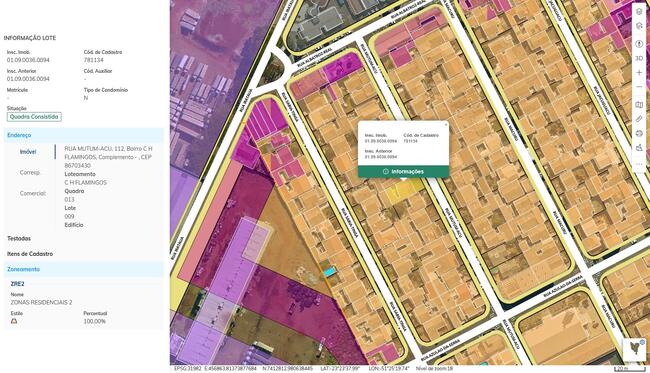The height and width of the screenshot is (373, 650).
Task: Click the ZRE2 zoning code
Action: (17, 284)
